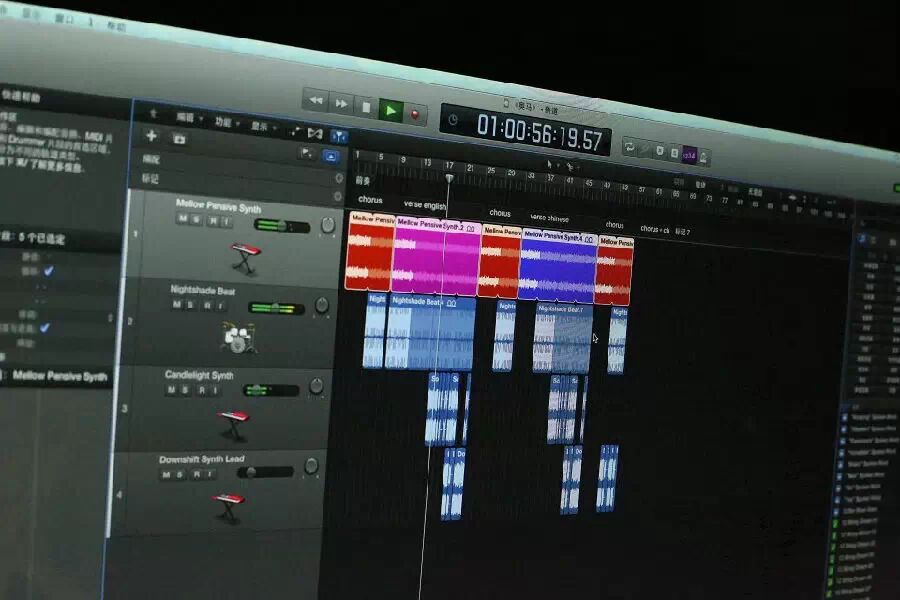Viewport: 900px width, 600px height.
Task: Click the Fast Forward transport button
Action: [341, 103]
